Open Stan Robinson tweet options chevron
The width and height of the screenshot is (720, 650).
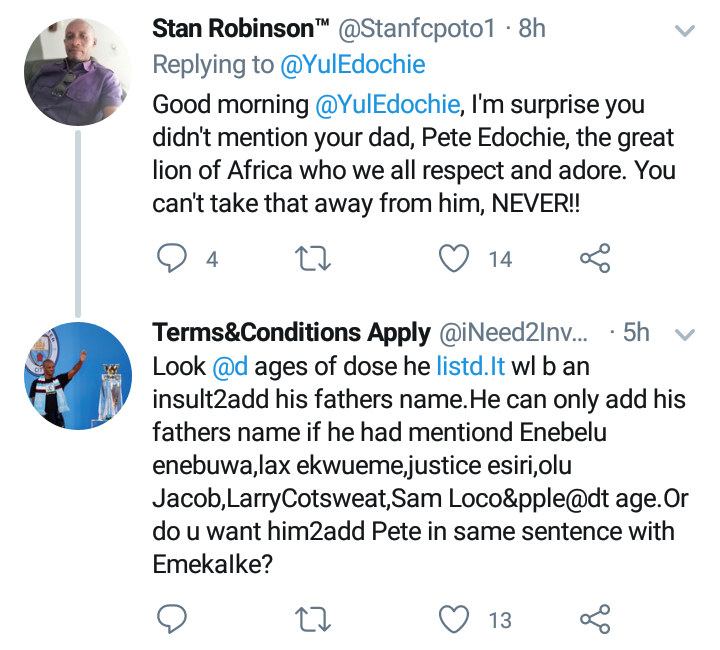[x=685, y=31]
